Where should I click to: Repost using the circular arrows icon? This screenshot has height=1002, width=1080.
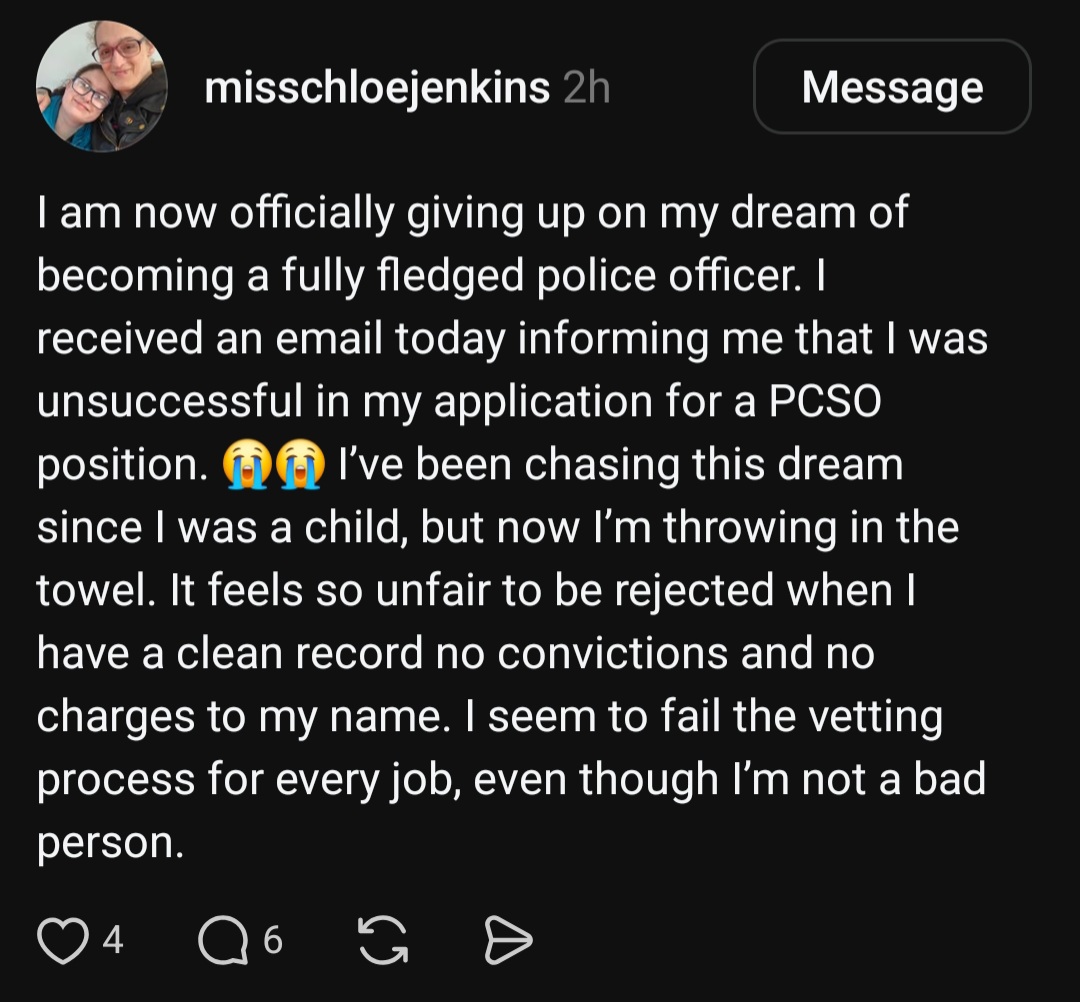pos(383,940)
